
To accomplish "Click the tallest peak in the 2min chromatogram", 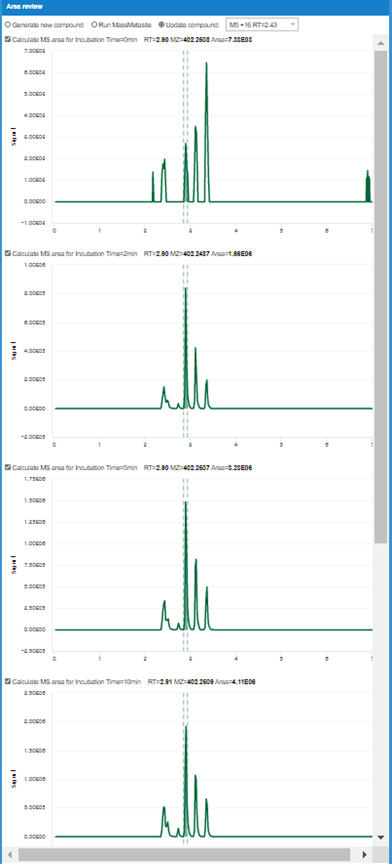I will pyautogui.click(x=186, y=347).
